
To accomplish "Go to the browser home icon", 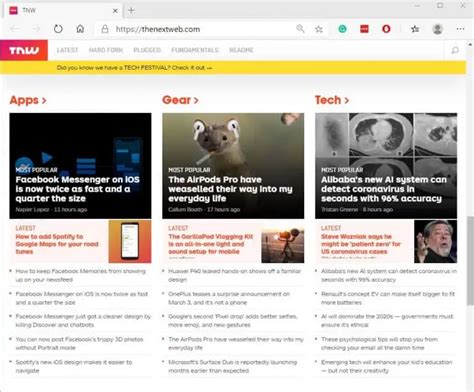I will point(80,29).
